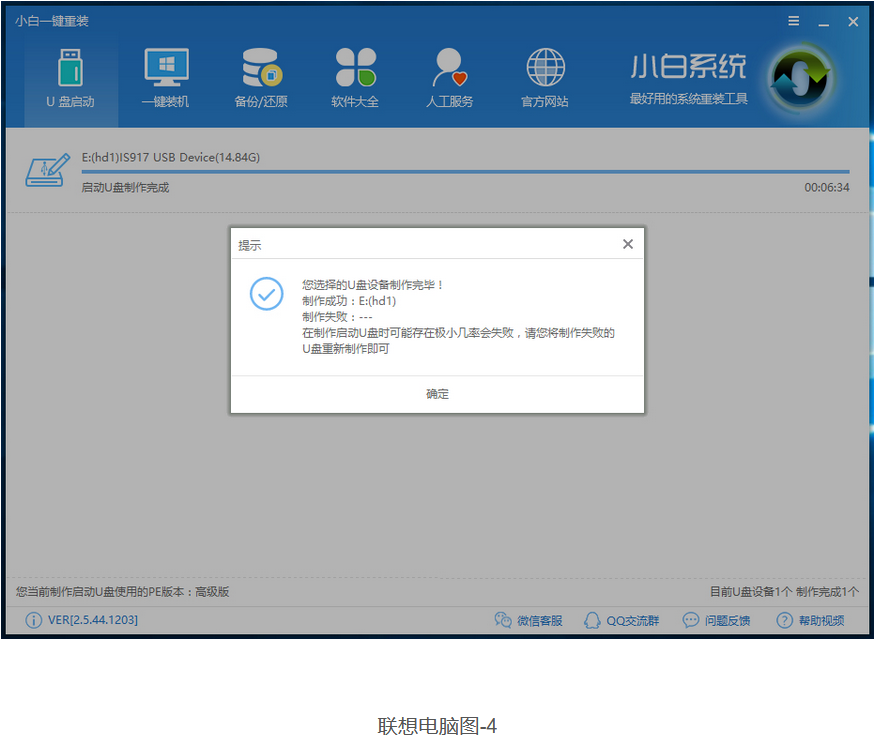Open QQ交流群 link
The width and height of the screenshot is (881, 741).
[622, 620]
